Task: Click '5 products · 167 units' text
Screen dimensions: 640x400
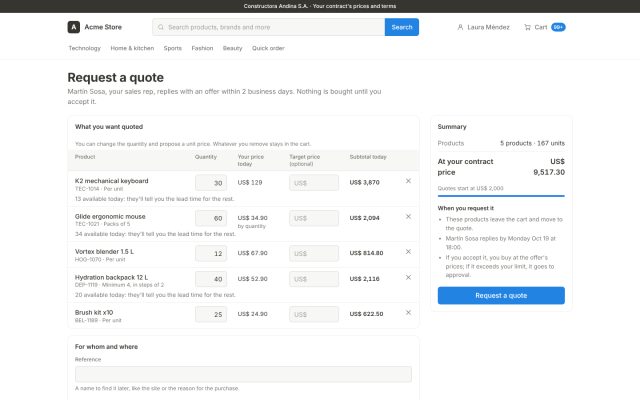Action: tap(533, 143)
